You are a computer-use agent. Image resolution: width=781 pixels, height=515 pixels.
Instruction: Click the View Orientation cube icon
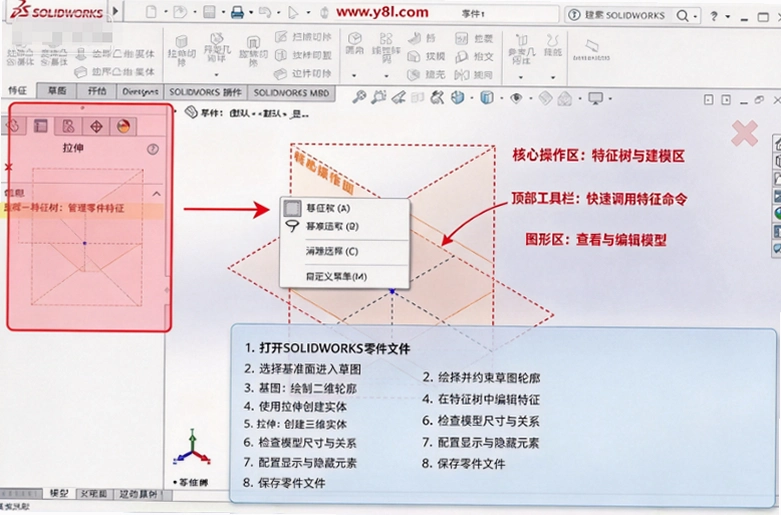457,97
